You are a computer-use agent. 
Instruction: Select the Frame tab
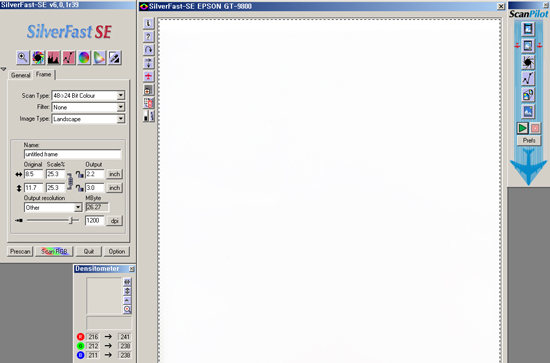[x=43, y=74]
